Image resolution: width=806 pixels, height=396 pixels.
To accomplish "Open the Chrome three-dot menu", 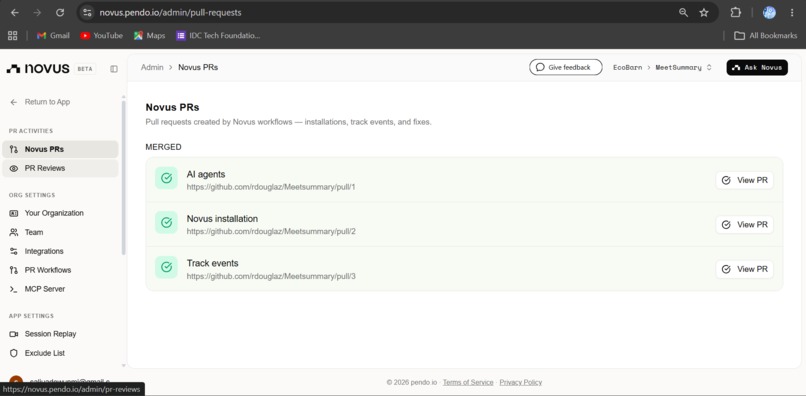I will (792, 12).
